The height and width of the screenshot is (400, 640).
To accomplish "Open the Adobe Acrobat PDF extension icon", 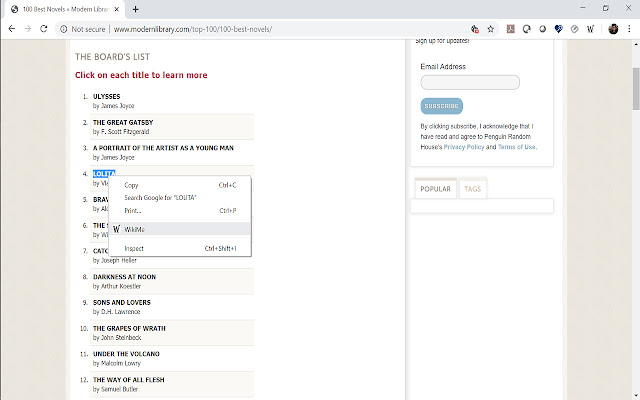I will pos(510,29).
